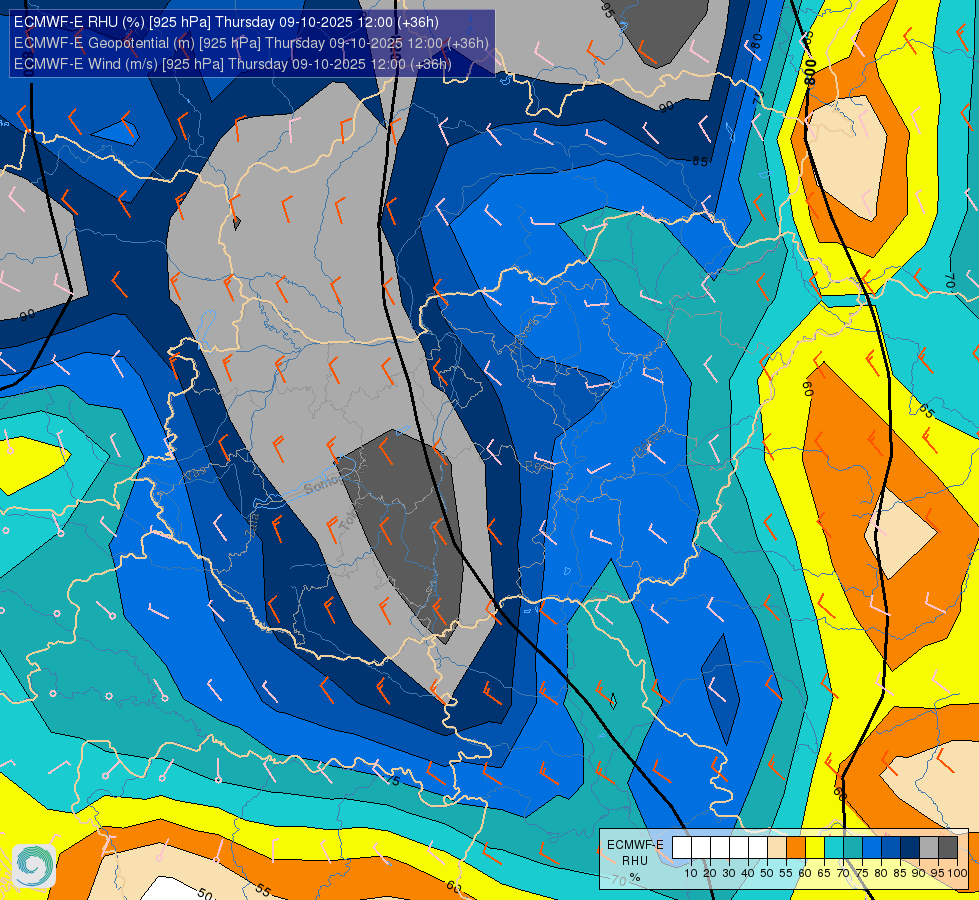Click the 'RHU' label in the legend
Image resolution: width=979 pixels, height=900 pixels.
(635, 861)
